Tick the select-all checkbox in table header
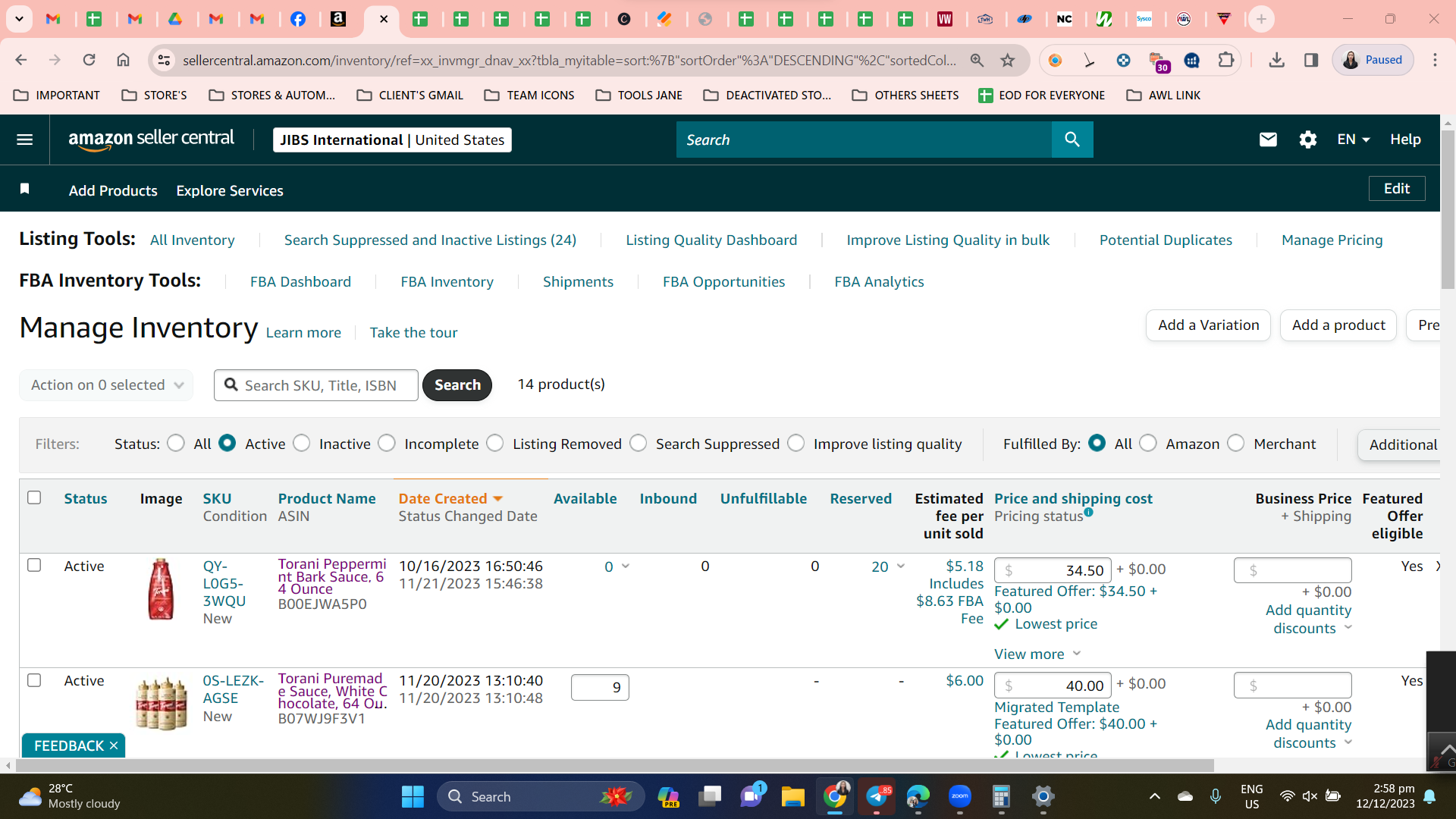Image resolution: width=1456 pixels, height=819 pixels. [x=34, y=497]
